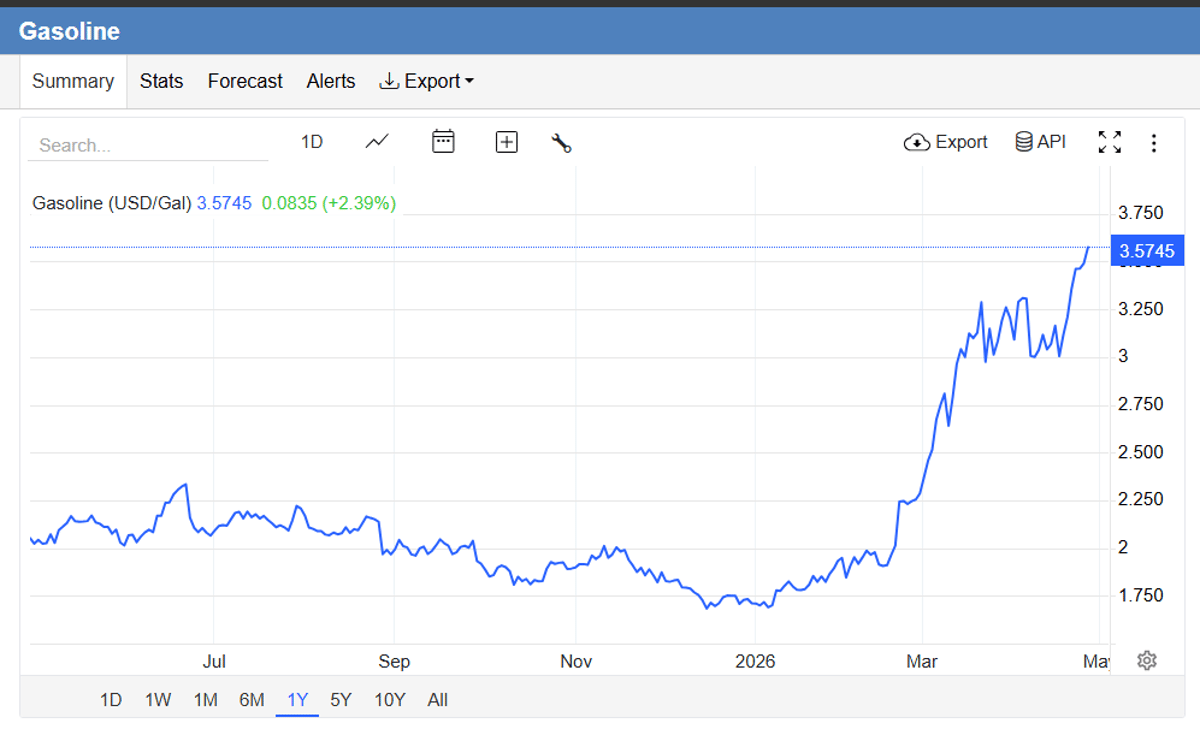The image size is (1200, 735).
Task: Select the All time range
Action: [437, 700]
